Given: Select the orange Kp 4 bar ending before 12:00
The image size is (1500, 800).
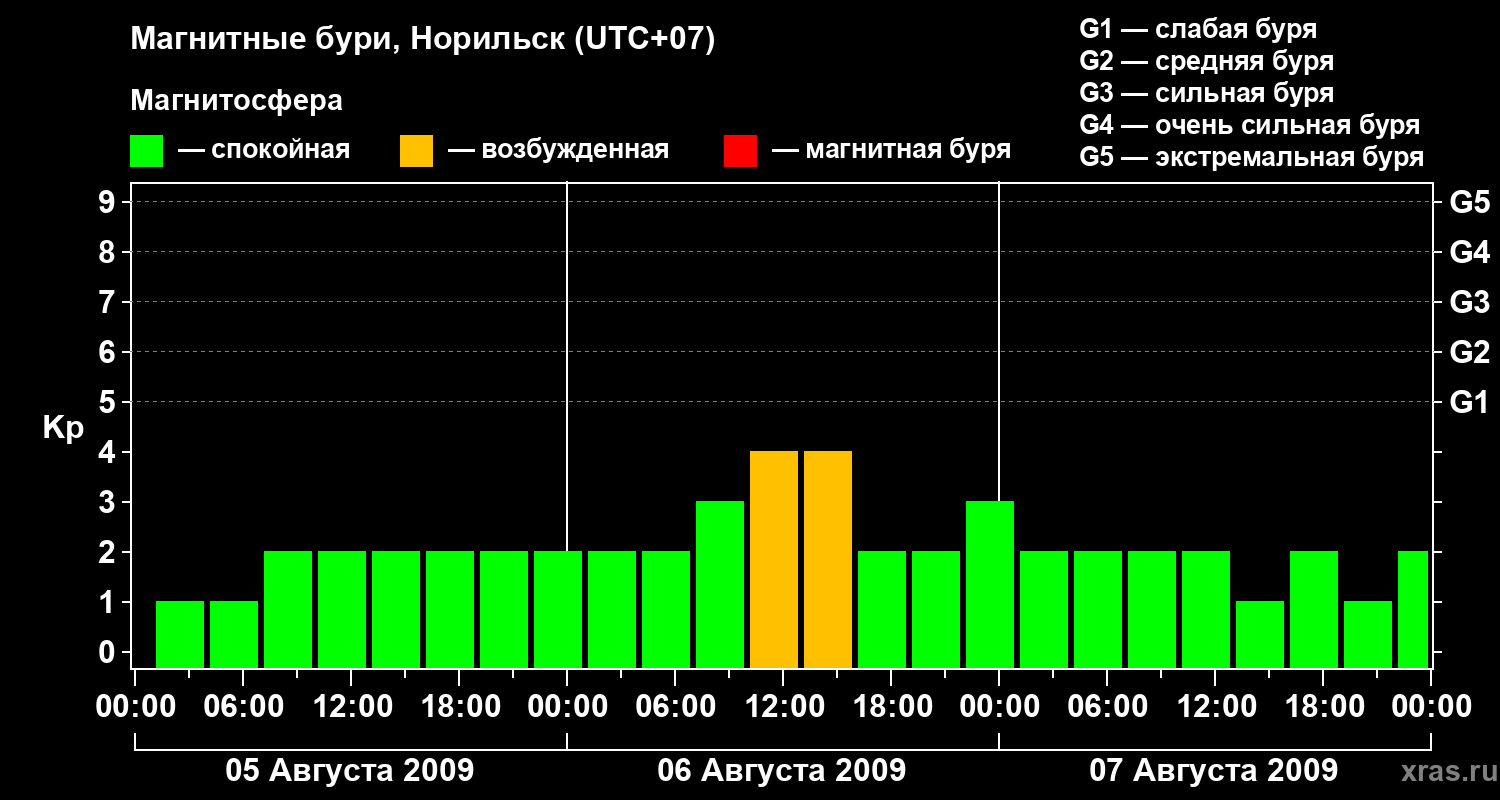Looking at the screenshot, I should pos(774,559).
